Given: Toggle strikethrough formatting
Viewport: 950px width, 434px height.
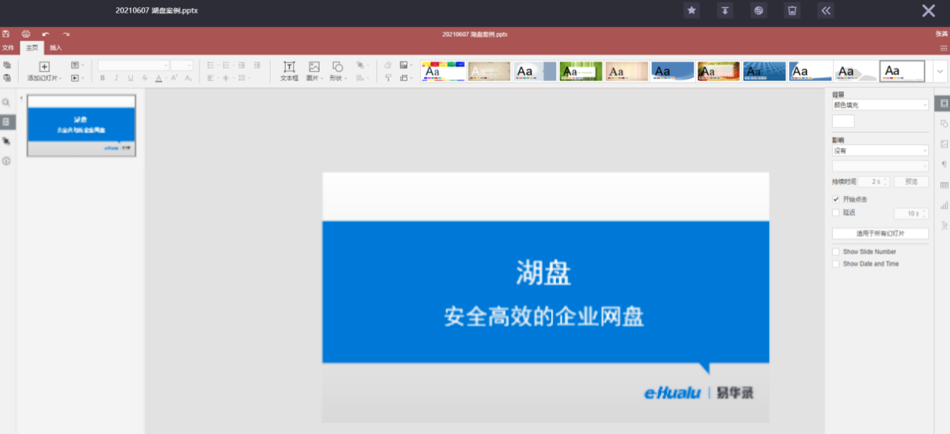Looking at the screenshot, I should coord(144,78).
